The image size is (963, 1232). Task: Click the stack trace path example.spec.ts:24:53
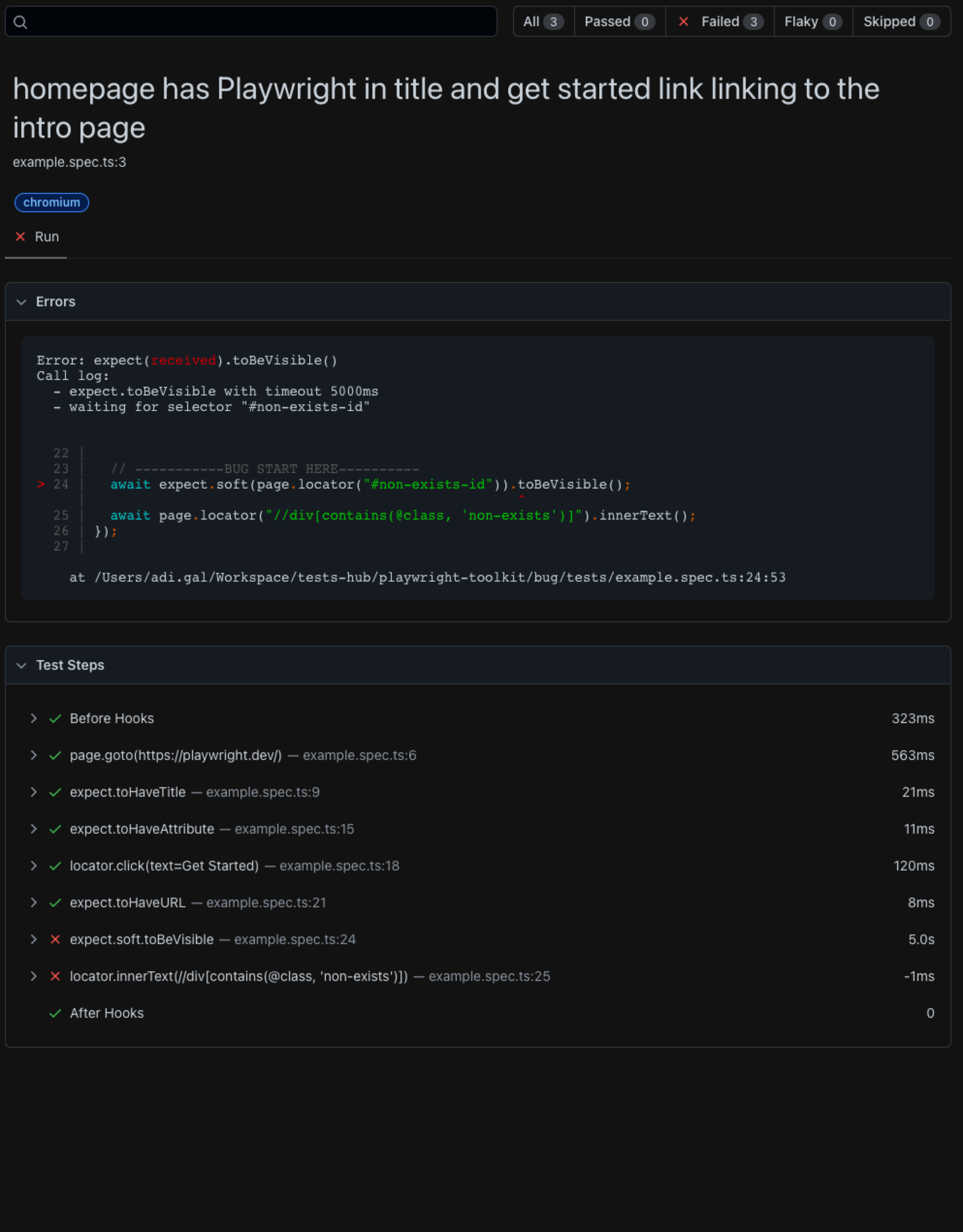[x=440, y=578]
